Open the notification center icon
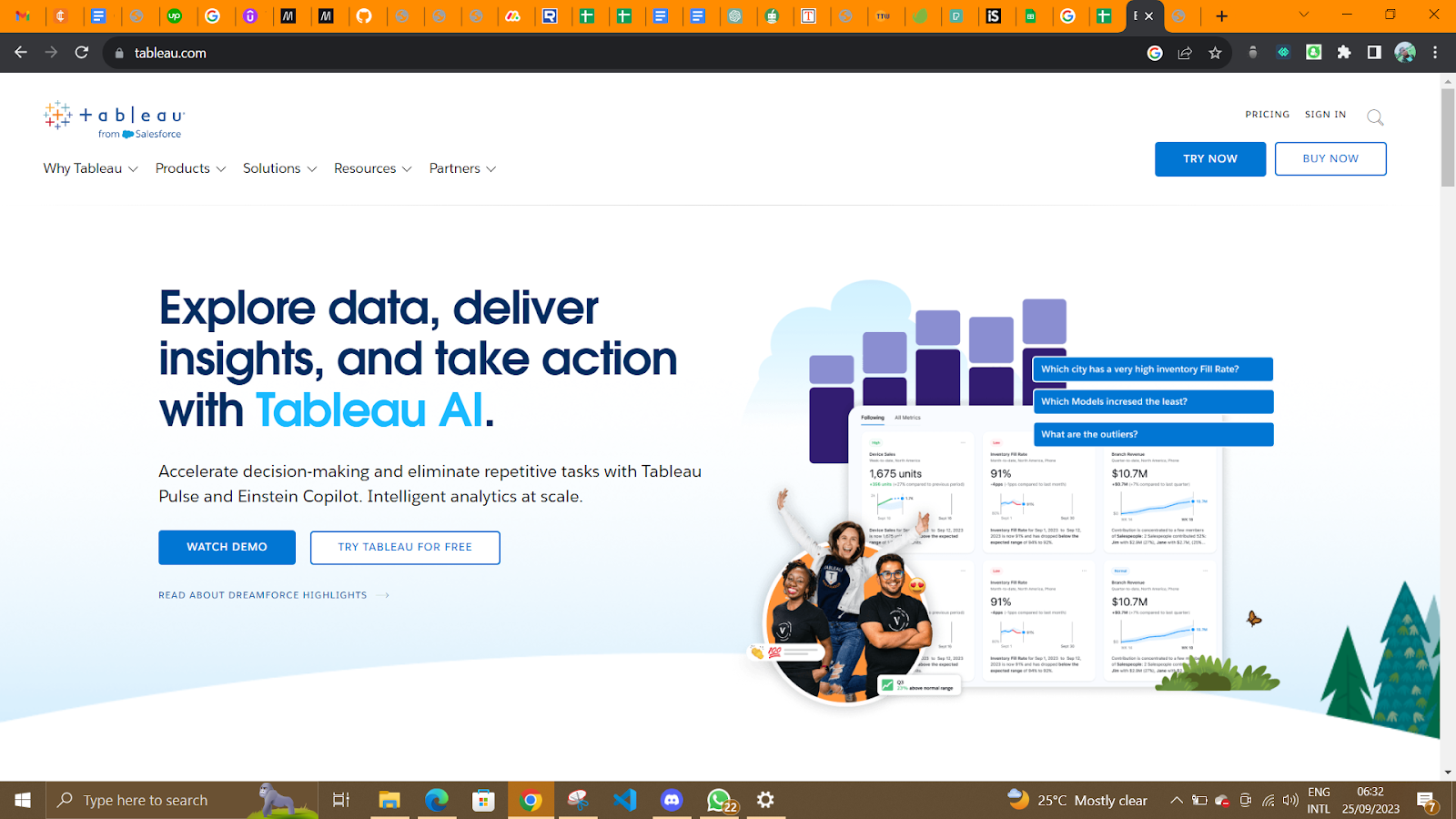 (1426, 802)
